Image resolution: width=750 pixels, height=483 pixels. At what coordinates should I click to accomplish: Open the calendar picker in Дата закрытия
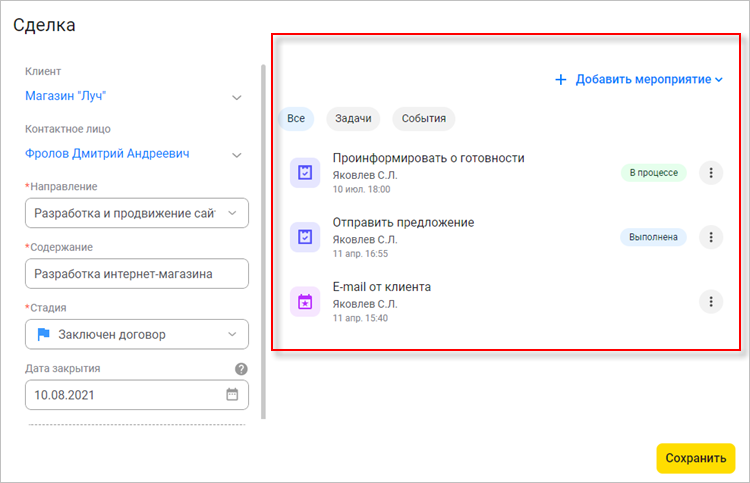click(x=232, y=395)
